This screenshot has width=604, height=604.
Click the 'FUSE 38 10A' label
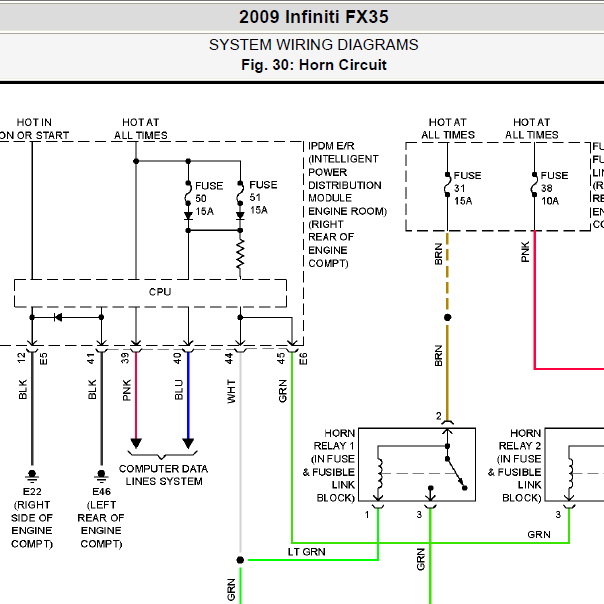(554, 188)
